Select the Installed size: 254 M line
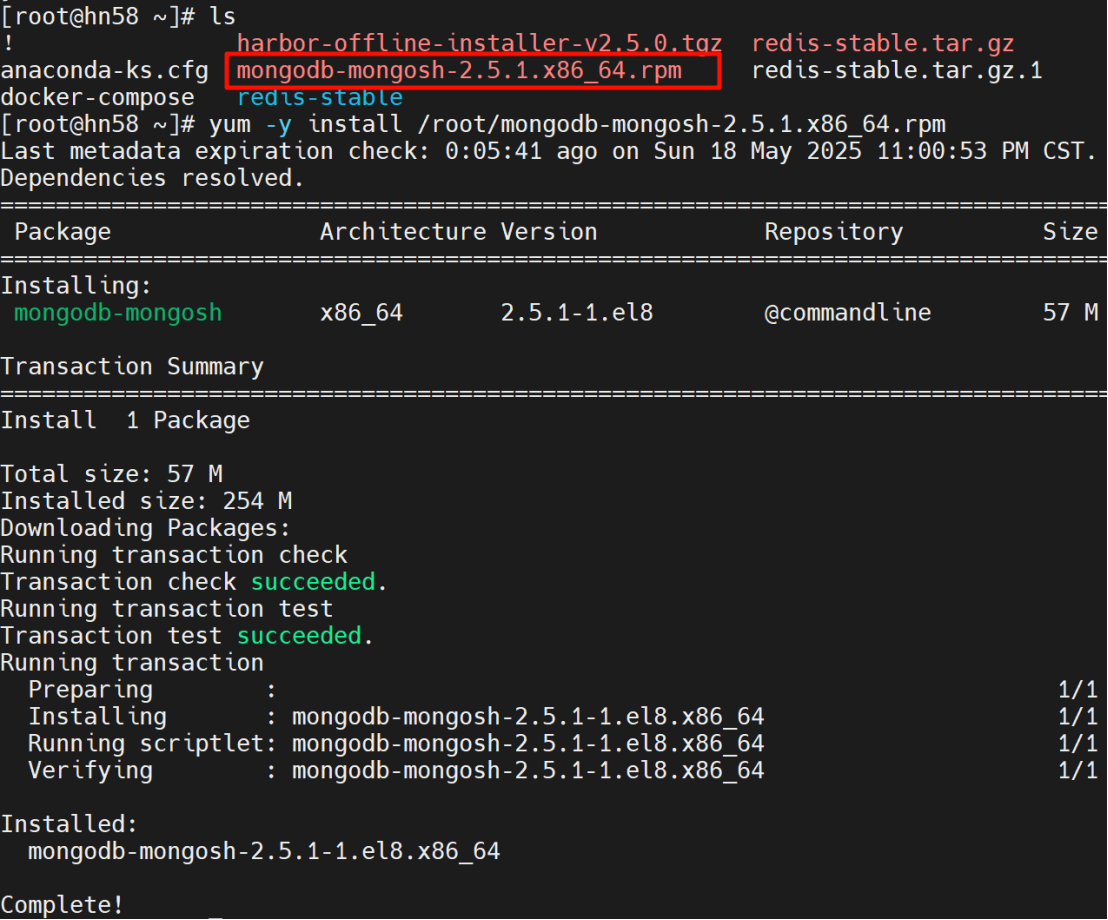This screenshot has width=1108, height=920. point(146,501)
